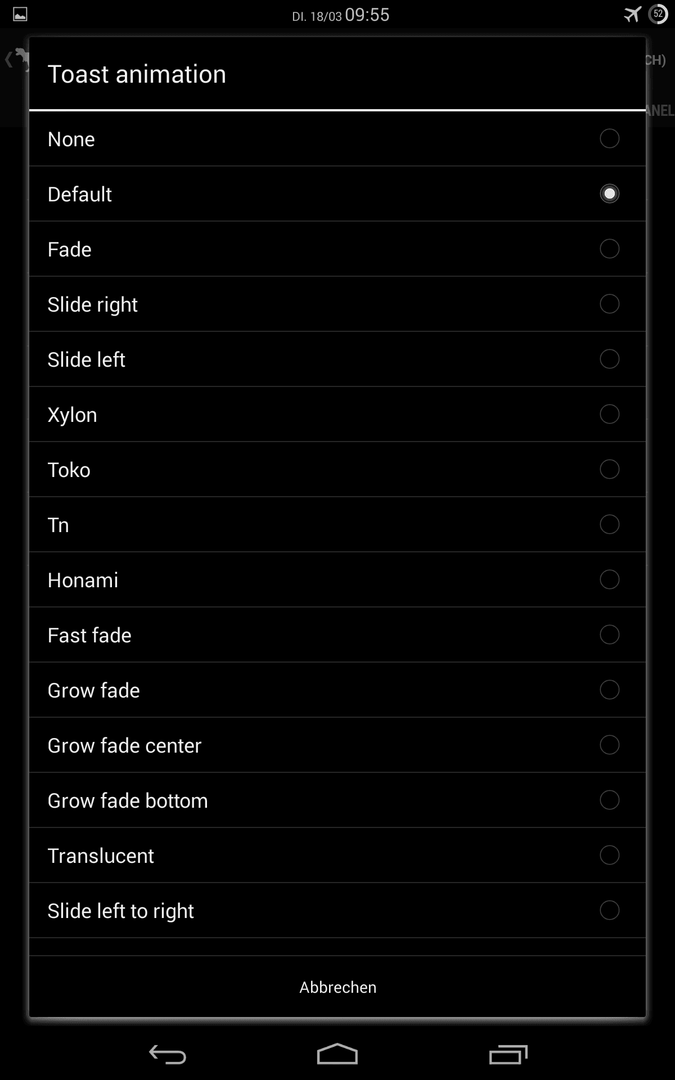Choose Honami toast animation
The image size is (675, 1080).
tap(338, 579)
